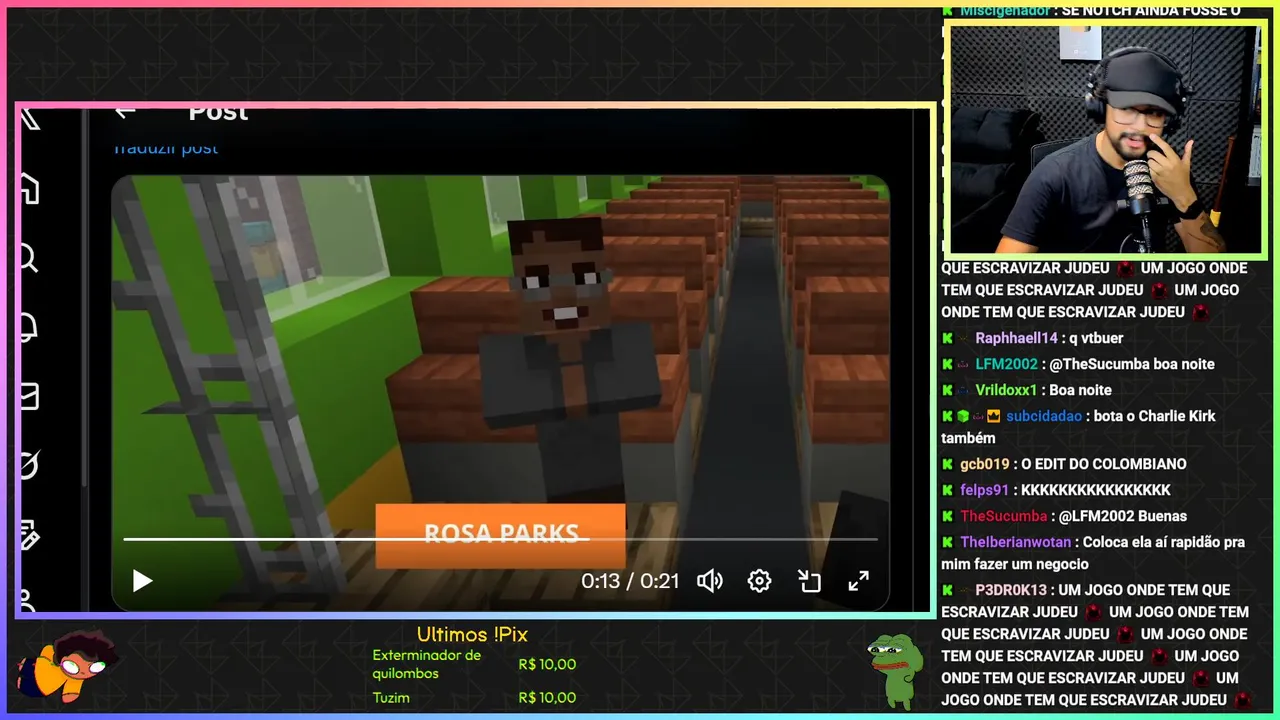Screen dimensions: 1280x720
Task: Click the Post page title
Action: tap(218, 112)
